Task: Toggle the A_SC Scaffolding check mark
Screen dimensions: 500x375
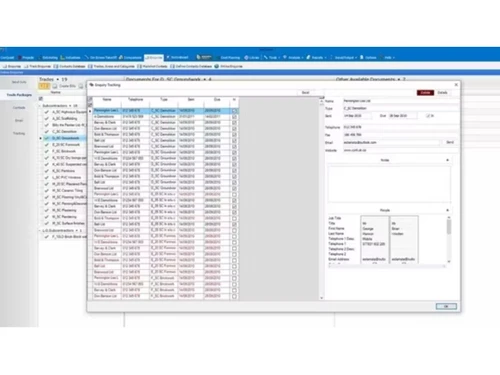Action: 47,118
